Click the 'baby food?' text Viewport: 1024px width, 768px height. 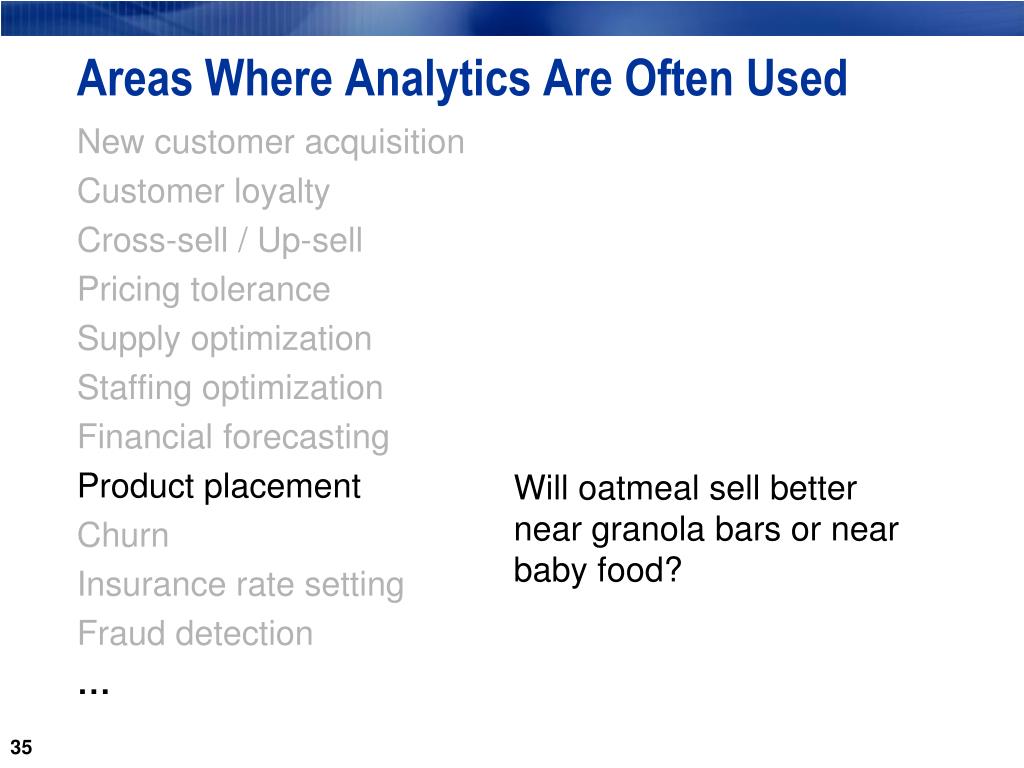click(x=598, y=570)
